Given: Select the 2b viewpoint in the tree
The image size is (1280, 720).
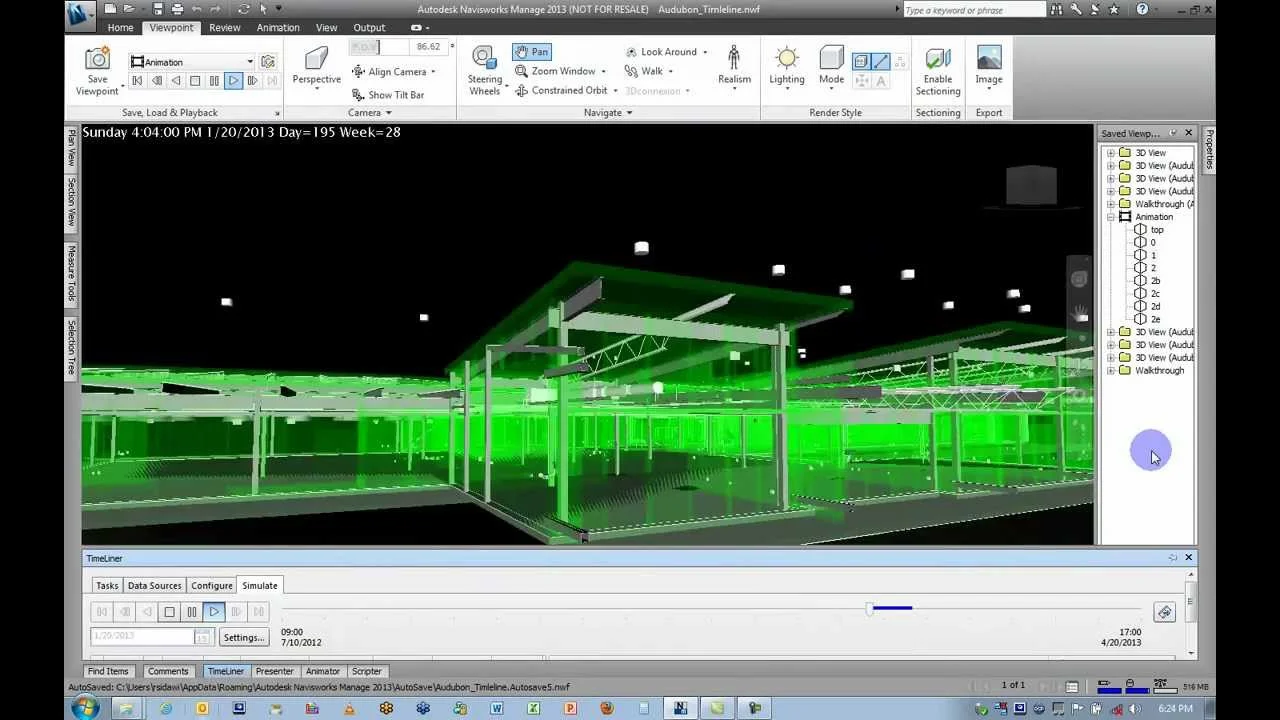Looking at the screenshot, I should [1155, 281].
